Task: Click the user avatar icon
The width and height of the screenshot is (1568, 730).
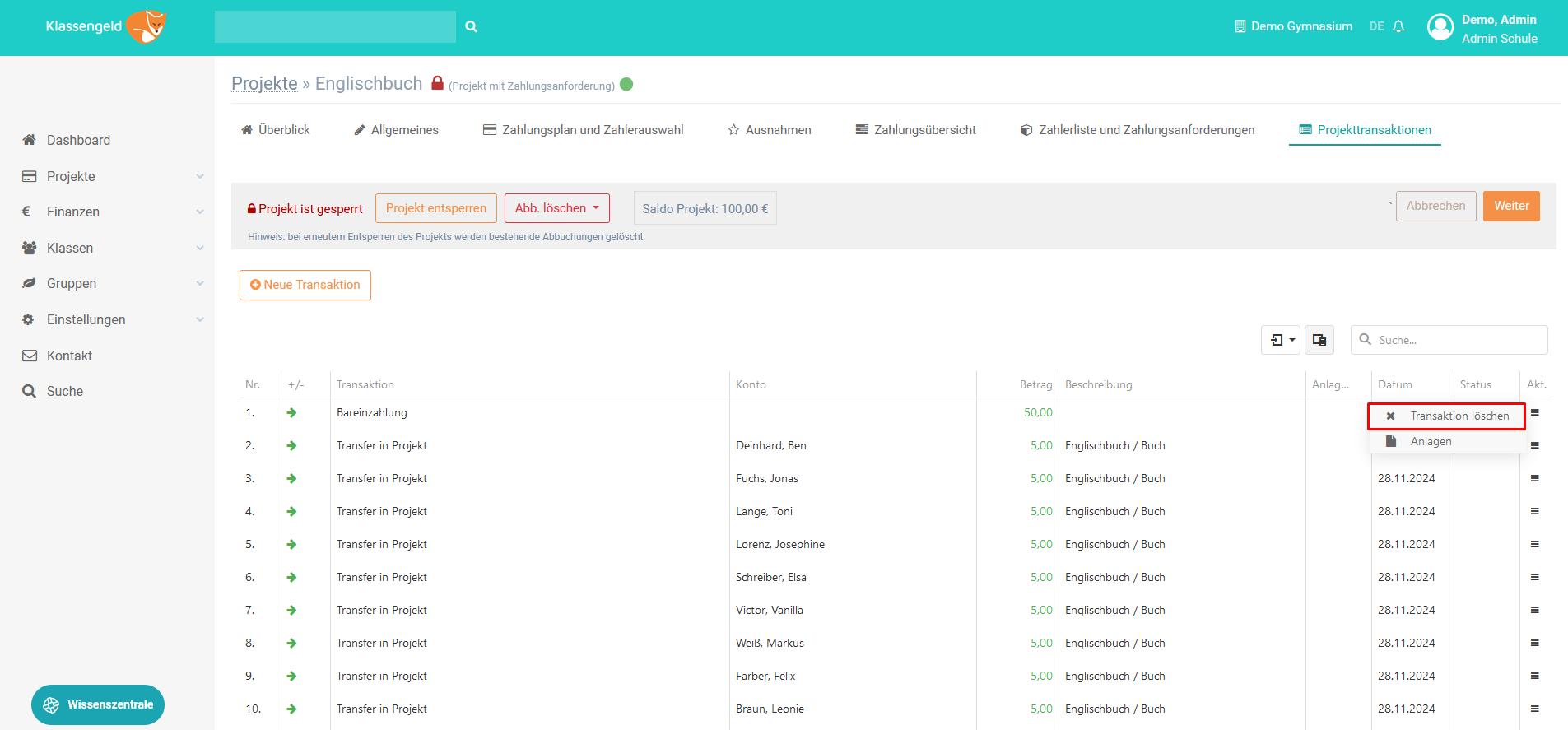Action: [x=1440, y=27]
